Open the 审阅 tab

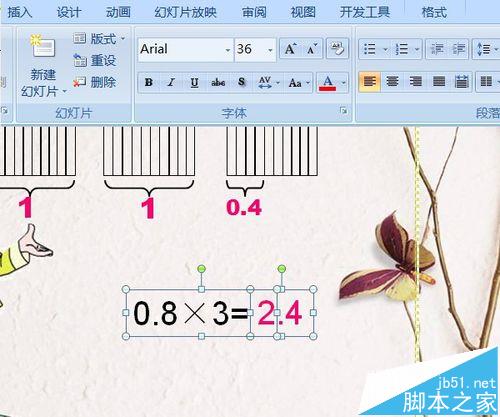(254, 12)
